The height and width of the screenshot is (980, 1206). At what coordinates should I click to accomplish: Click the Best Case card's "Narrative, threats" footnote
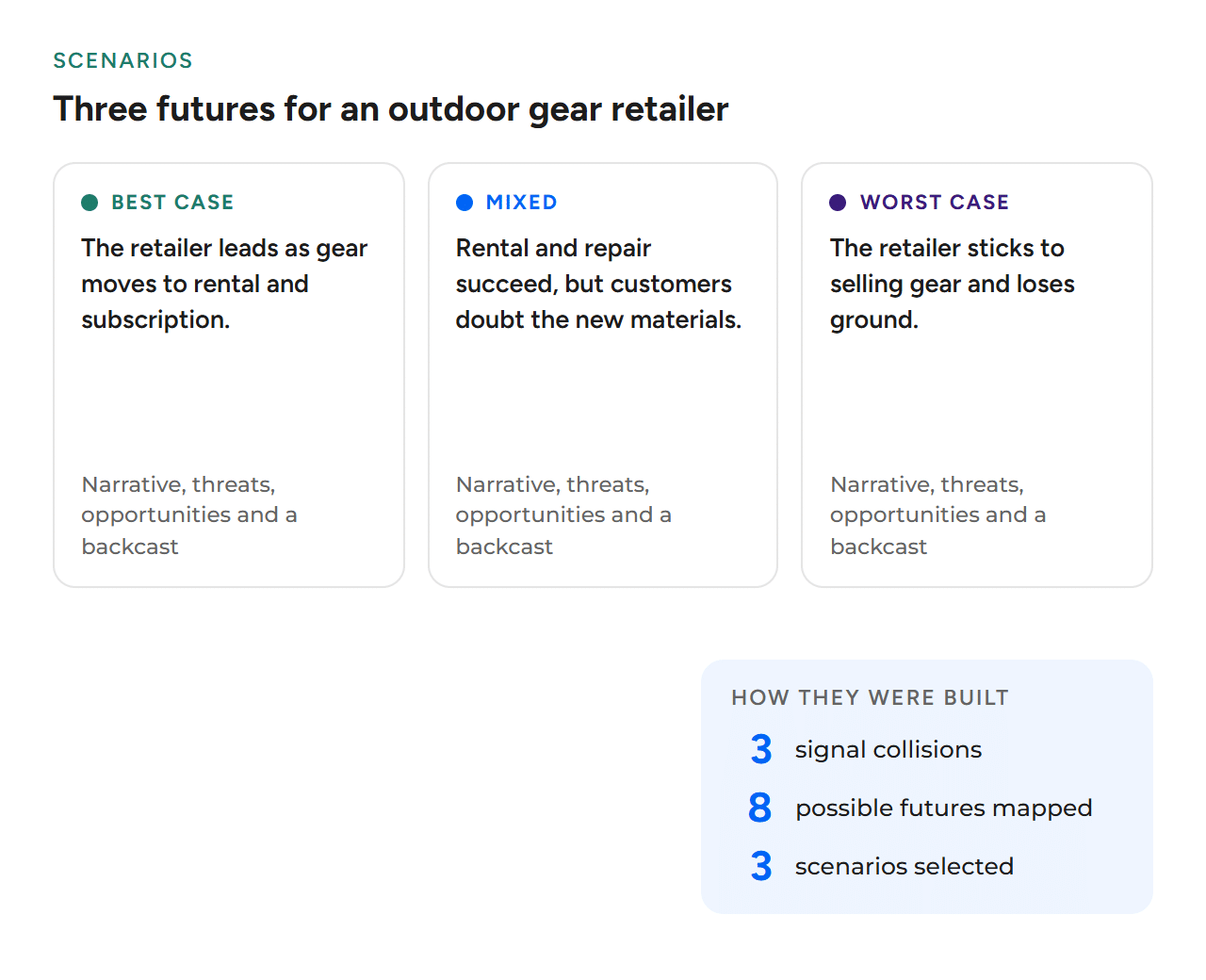189,515
